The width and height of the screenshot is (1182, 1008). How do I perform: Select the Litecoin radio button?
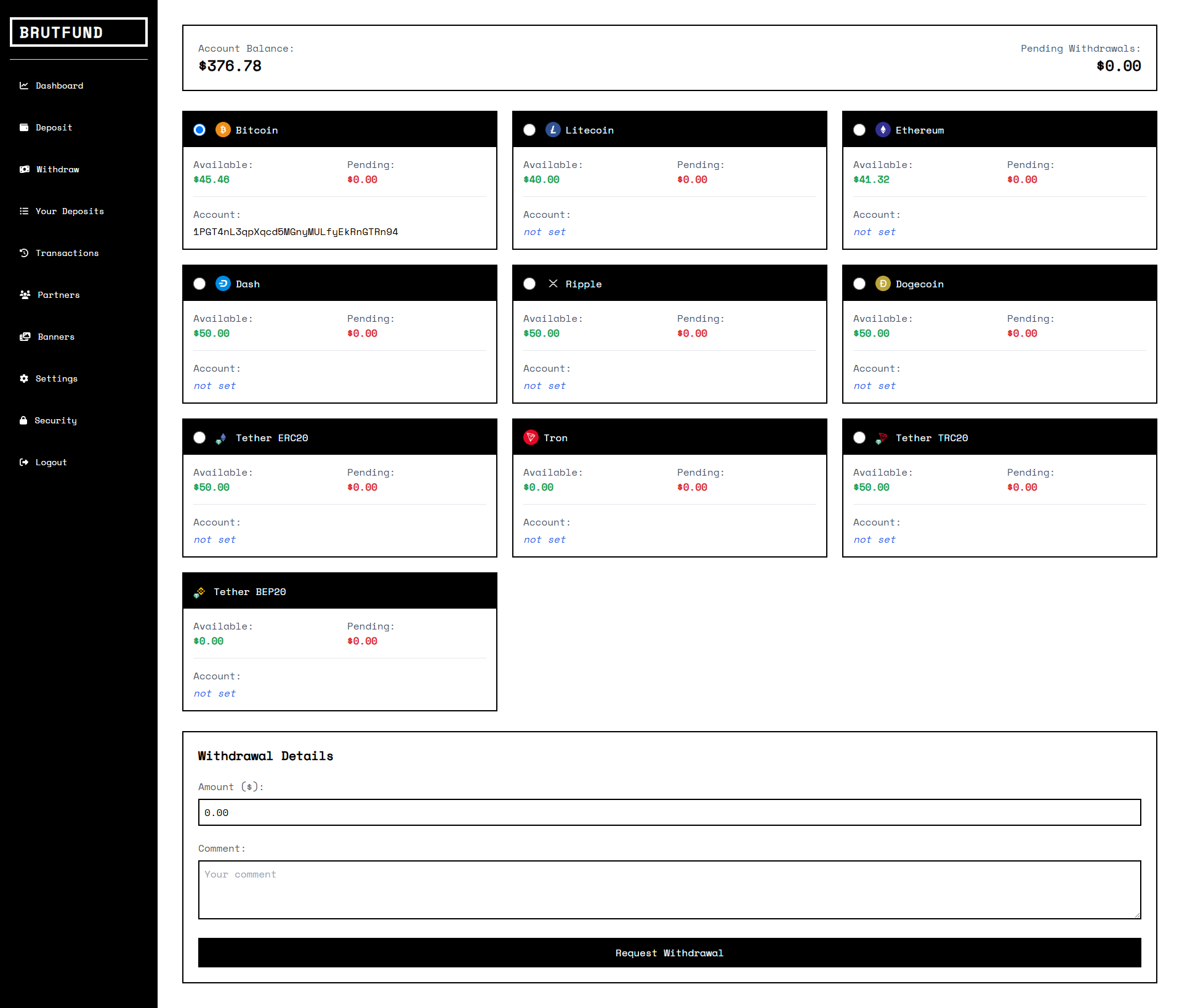[x=529, y=130]
